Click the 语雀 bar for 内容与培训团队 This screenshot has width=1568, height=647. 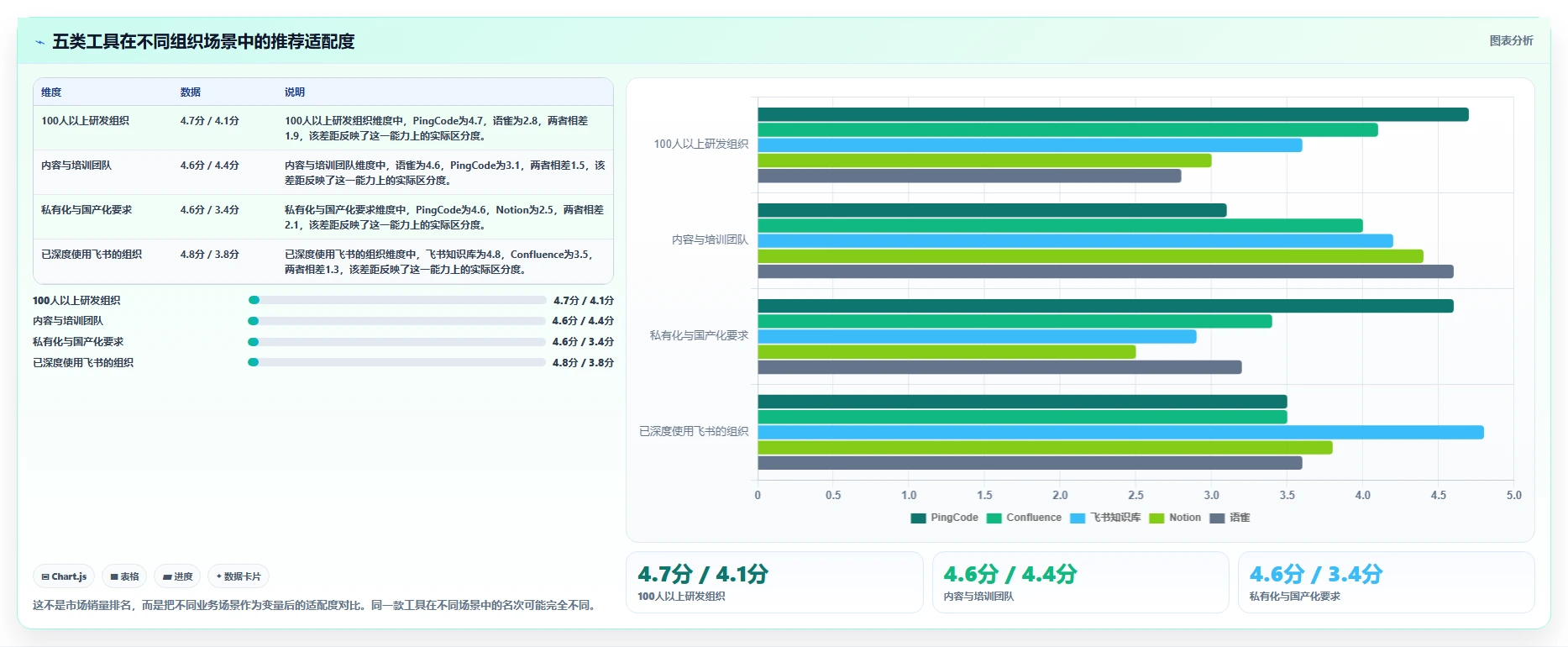pos(1105,271)
